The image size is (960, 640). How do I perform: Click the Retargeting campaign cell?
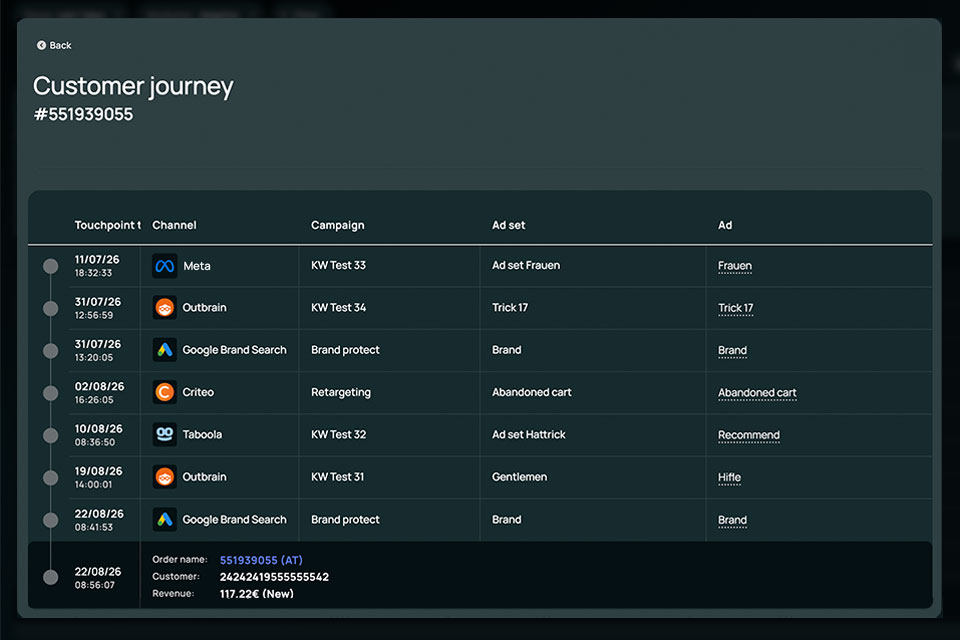[340, 392]
